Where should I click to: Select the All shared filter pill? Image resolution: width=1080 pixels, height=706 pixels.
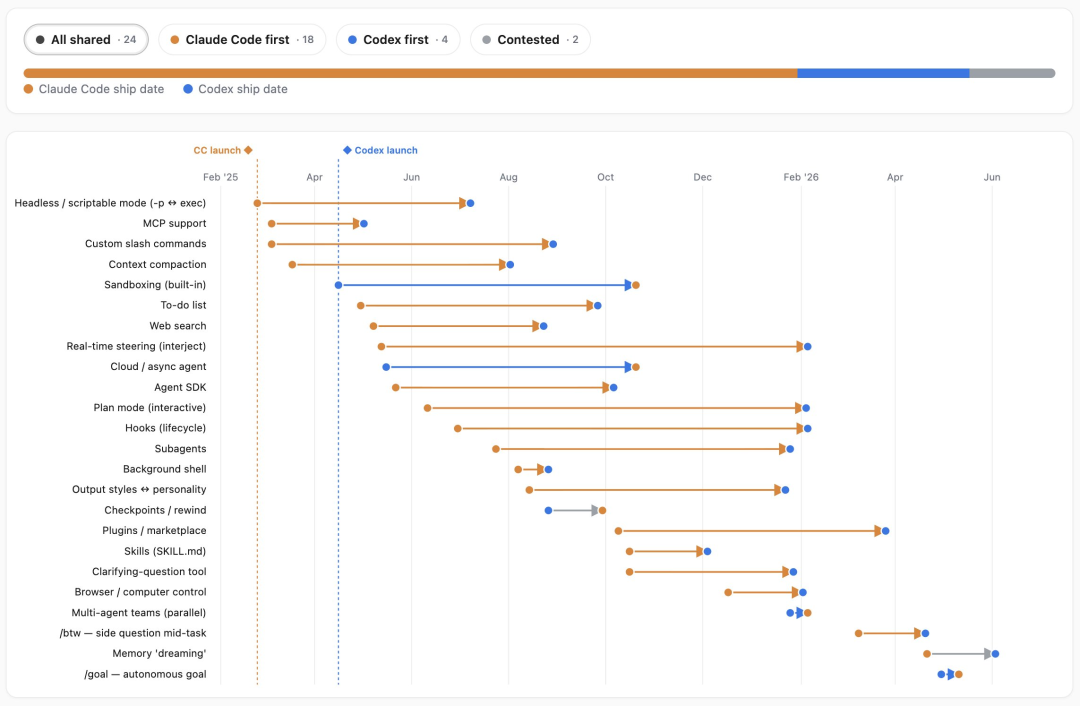click(86, 40)
